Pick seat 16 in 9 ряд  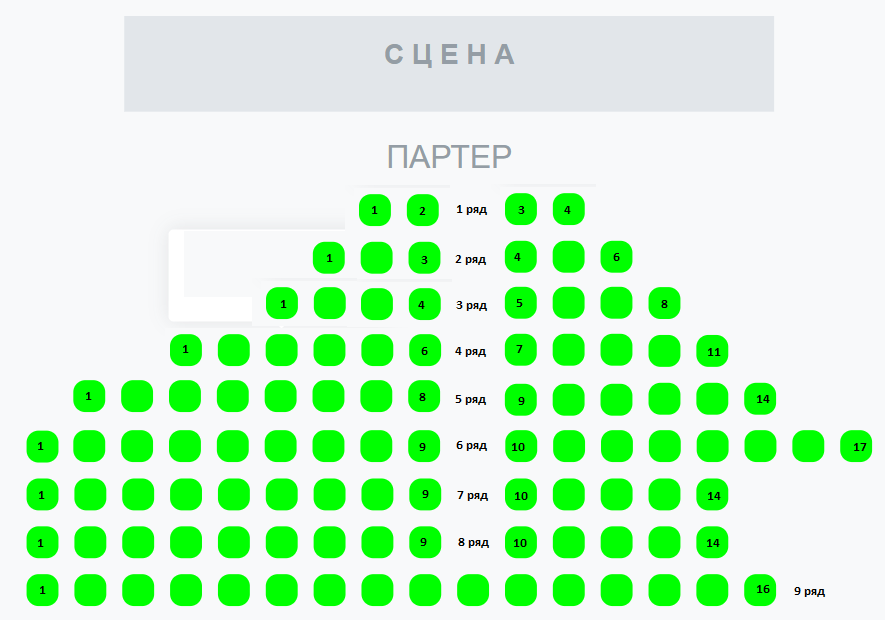[760, 590]
